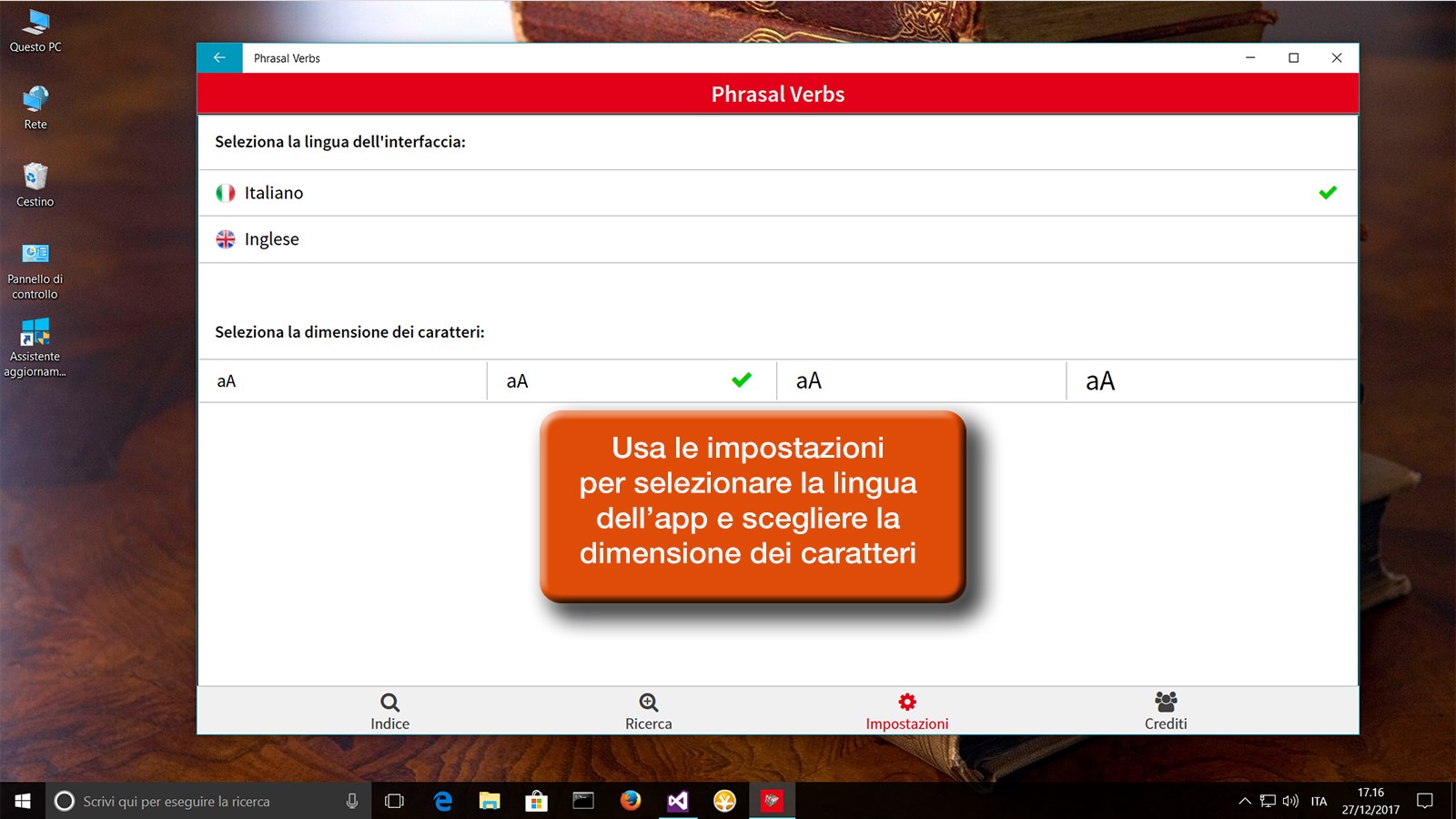Click the UK flag icon
Viewport: 1456px width, 819px height.
[x=226, y=239]
